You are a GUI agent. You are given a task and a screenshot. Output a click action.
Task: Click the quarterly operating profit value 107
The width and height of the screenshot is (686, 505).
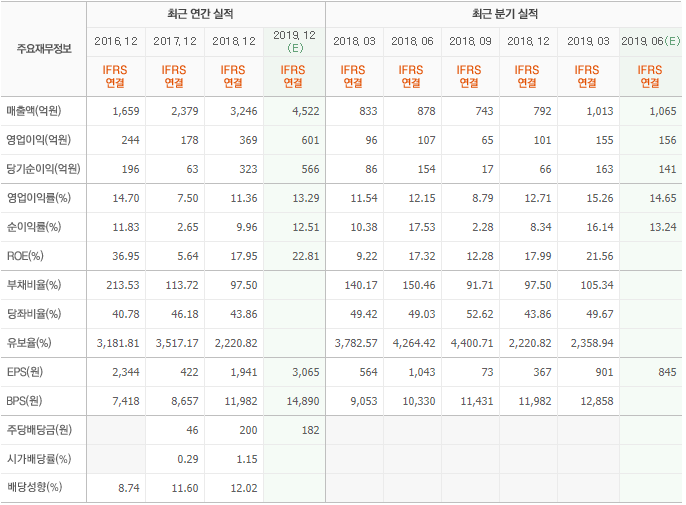pyautogui.click(x=426, y=140)
